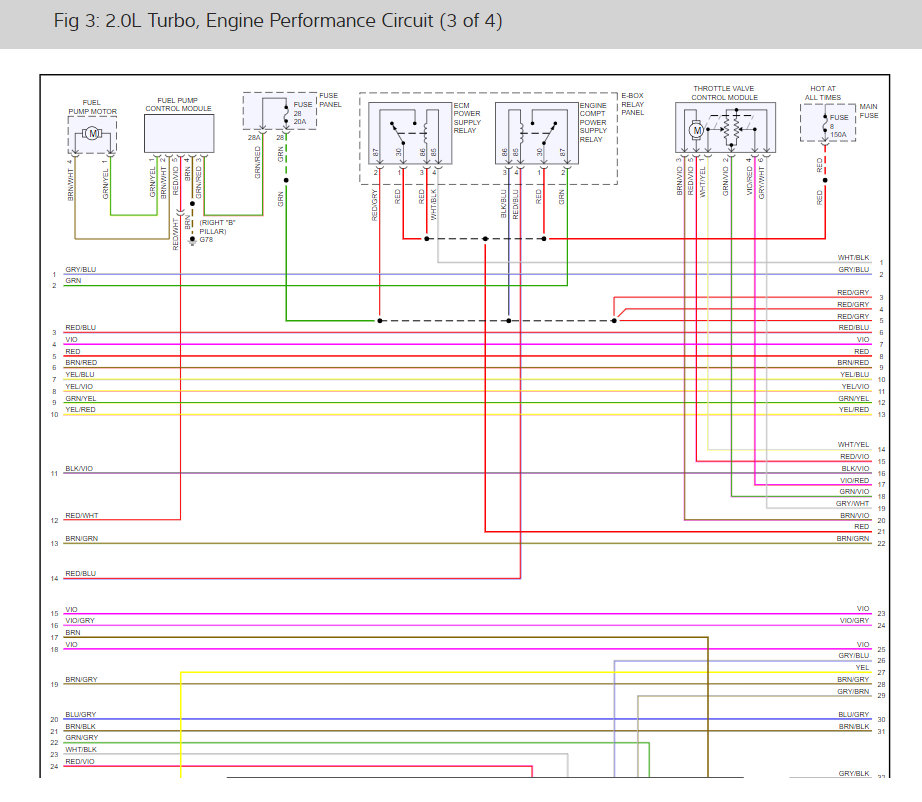Viewport: 922px width, 802px height.
Task: Click the throttle valve potentiometer resistor symbol
Action: pyautogui.click(x=737, y=129)
